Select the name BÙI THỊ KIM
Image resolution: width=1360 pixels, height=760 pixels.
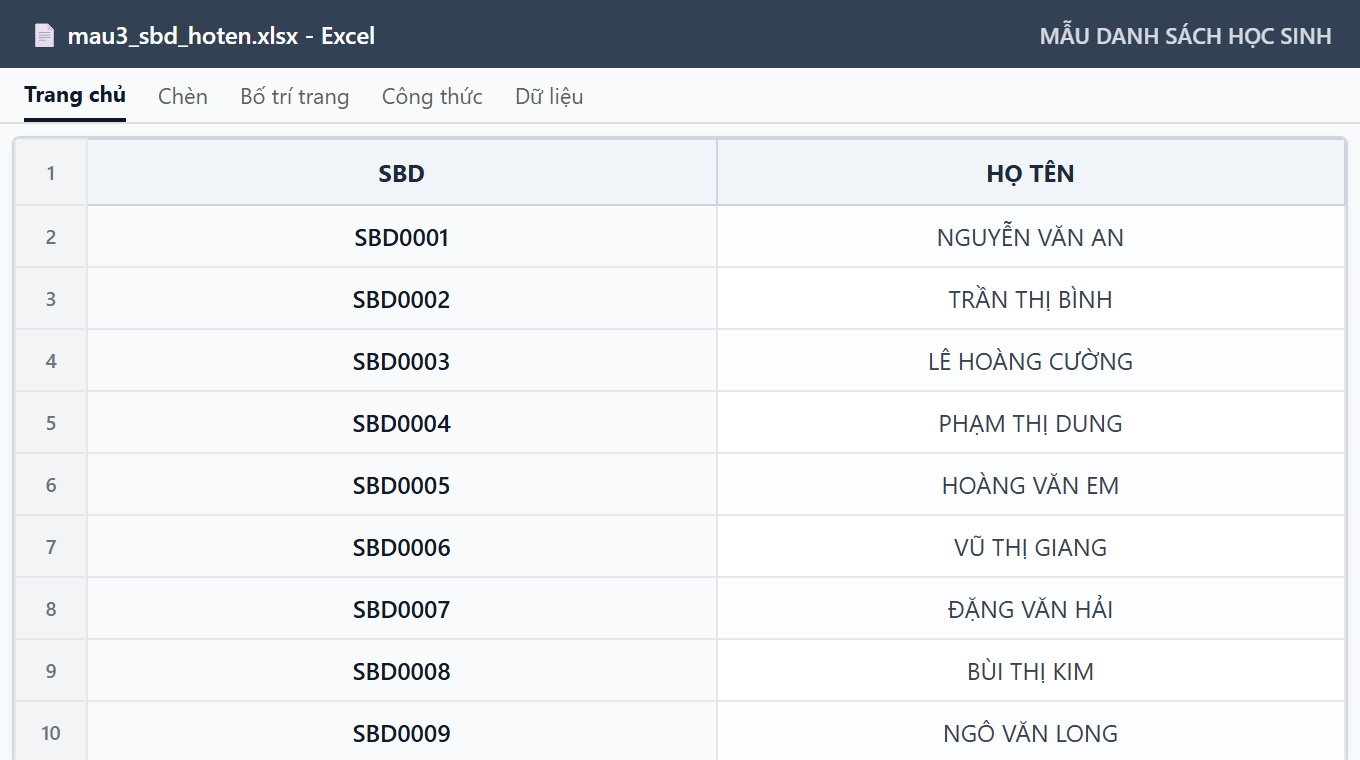click(1031, 671)
